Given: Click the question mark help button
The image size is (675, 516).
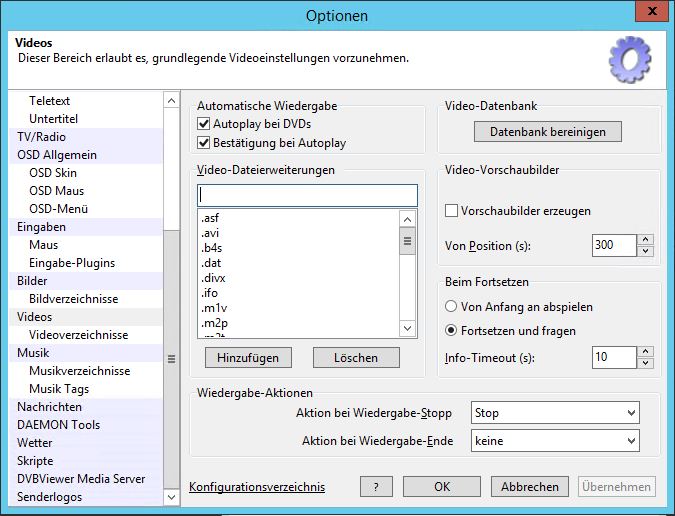Looking at the screenshot, I should click(x=375, y=487).
